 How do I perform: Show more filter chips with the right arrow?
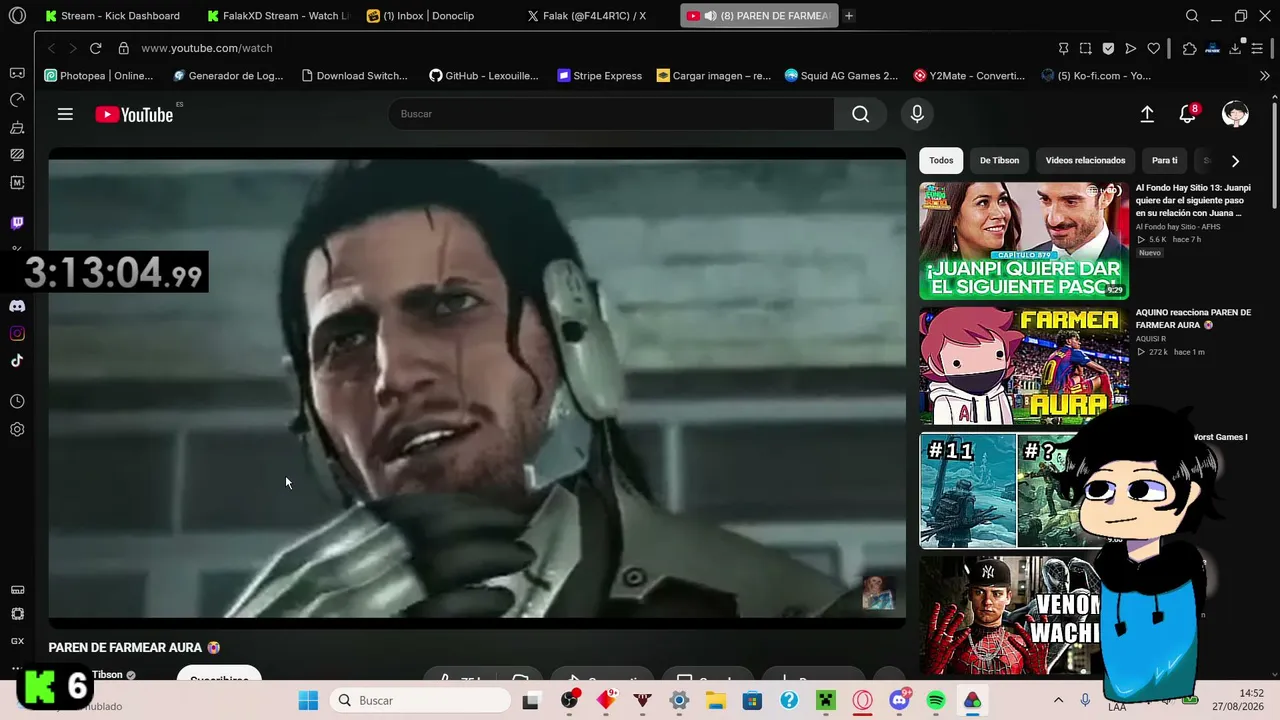coord(1235,161)
